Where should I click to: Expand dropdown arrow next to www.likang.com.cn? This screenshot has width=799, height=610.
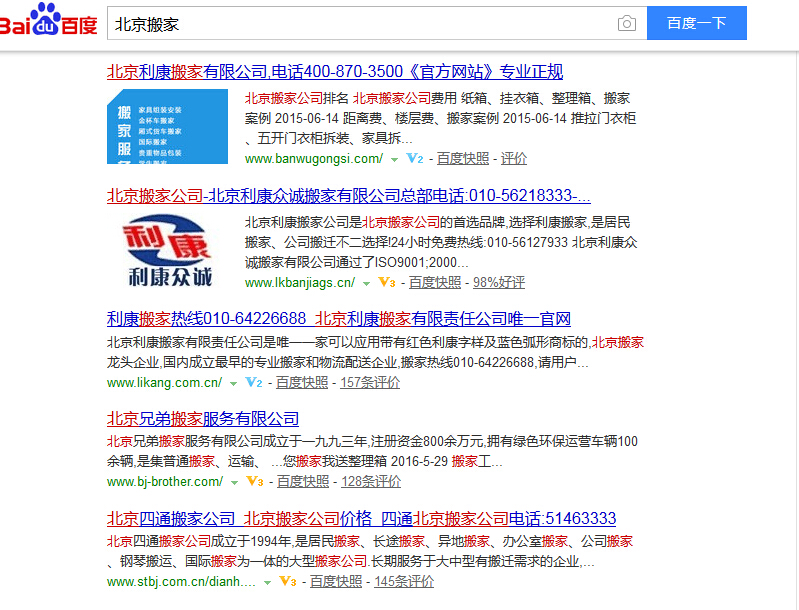tap(233, 383)
